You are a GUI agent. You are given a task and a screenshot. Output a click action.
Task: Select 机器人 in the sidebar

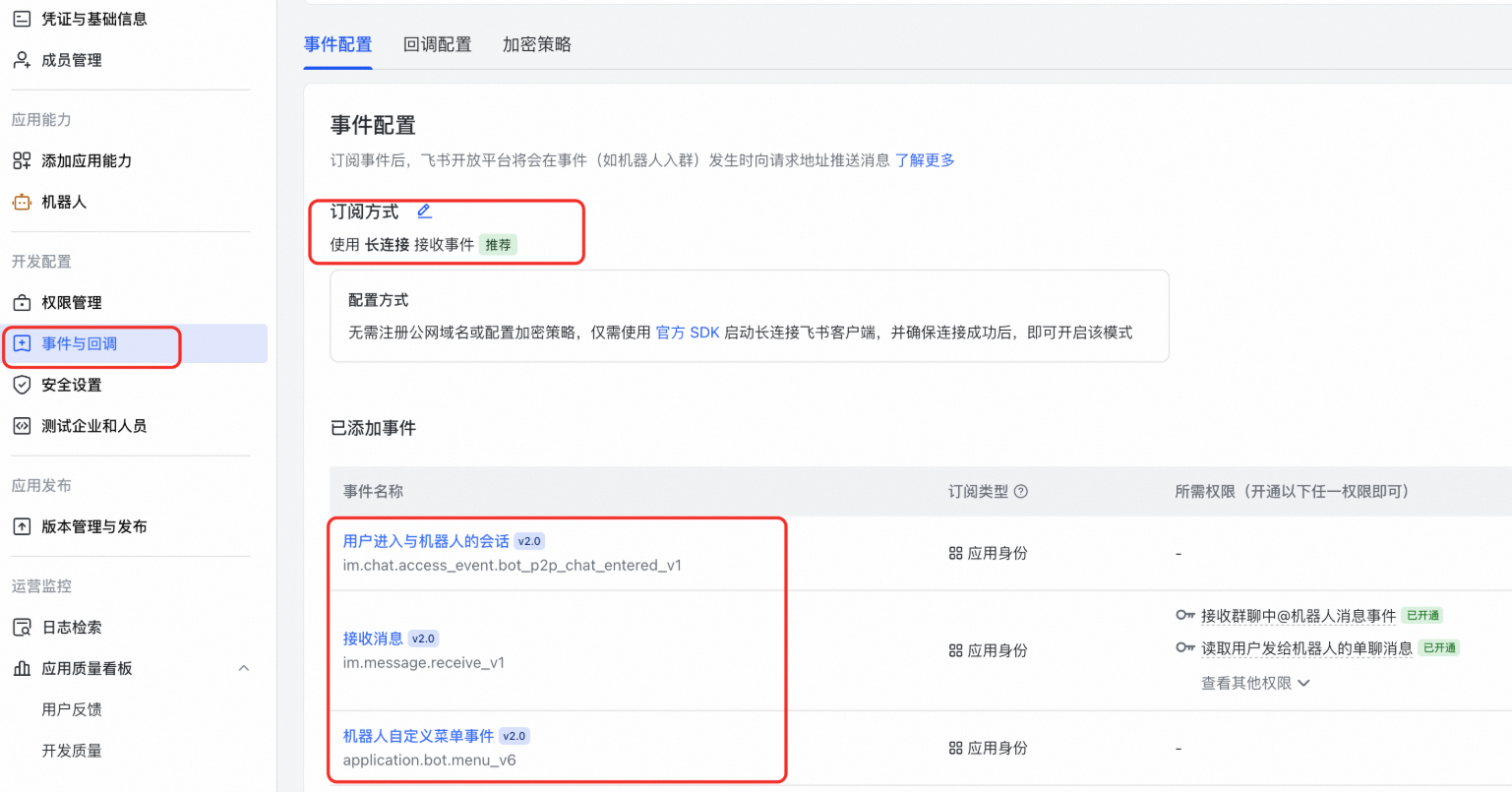point(64,202)
